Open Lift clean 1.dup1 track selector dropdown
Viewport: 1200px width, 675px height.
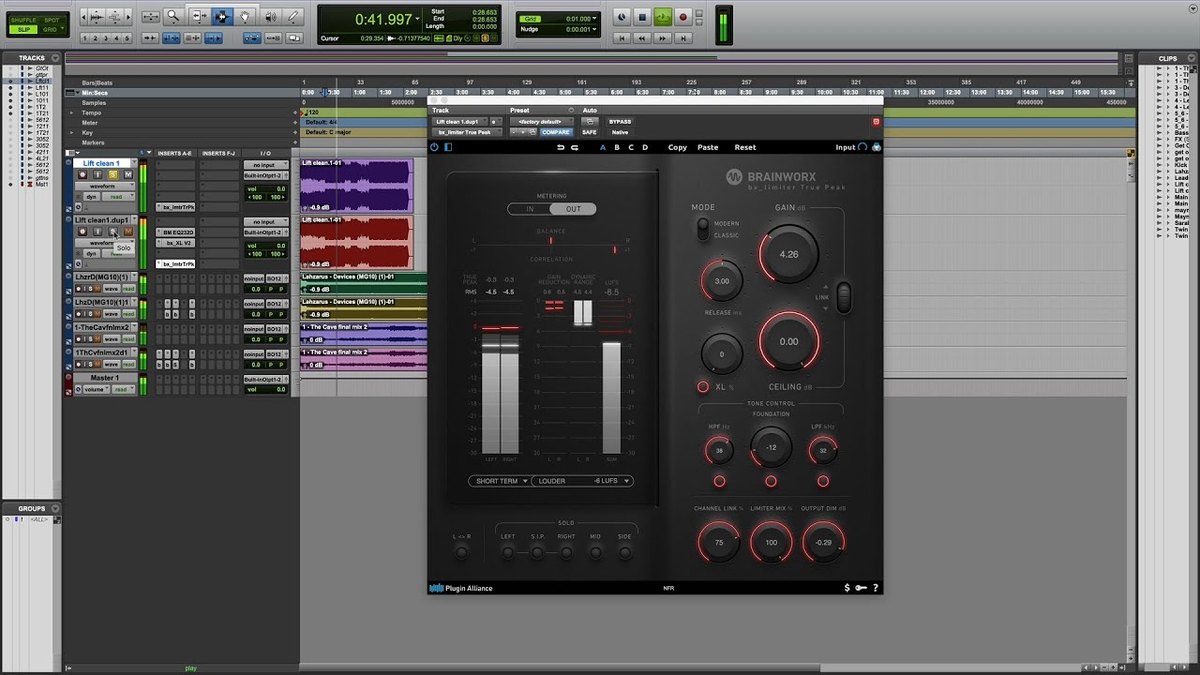458,121
